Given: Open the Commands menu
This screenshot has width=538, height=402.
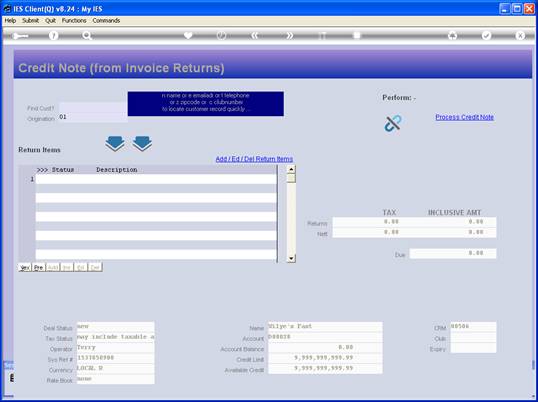Looking at the screenshot, I should [x=106, y=21].
